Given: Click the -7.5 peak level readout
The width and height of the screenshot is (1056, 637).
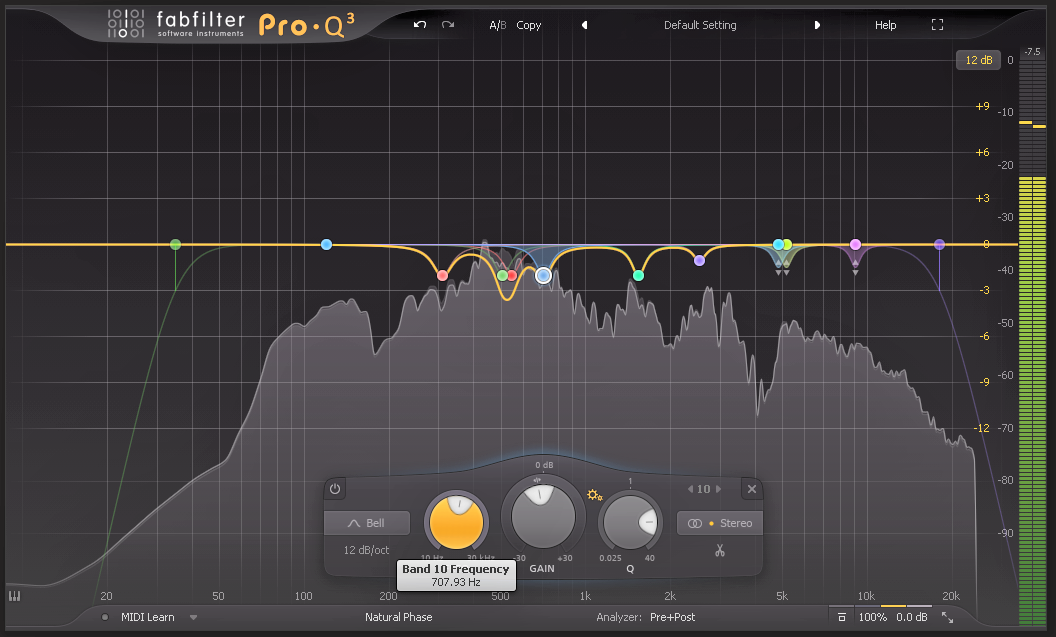Looking at the screenshot, I should tap(1032, 52).
